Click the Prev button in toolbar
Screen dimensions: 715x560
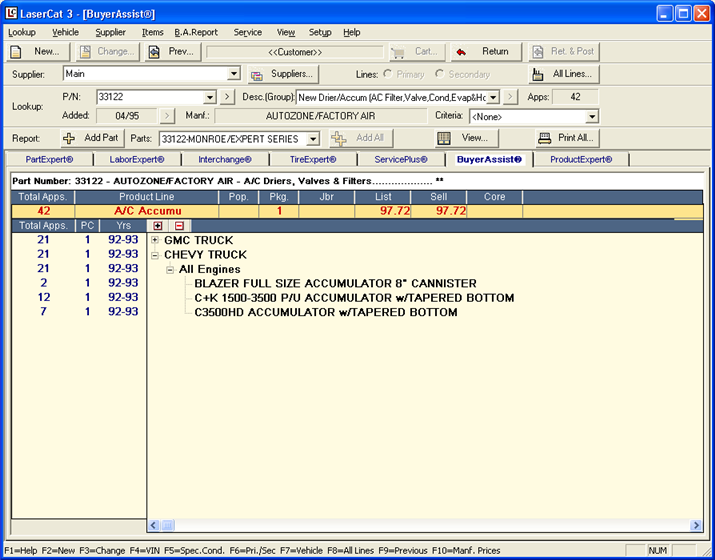170,51
